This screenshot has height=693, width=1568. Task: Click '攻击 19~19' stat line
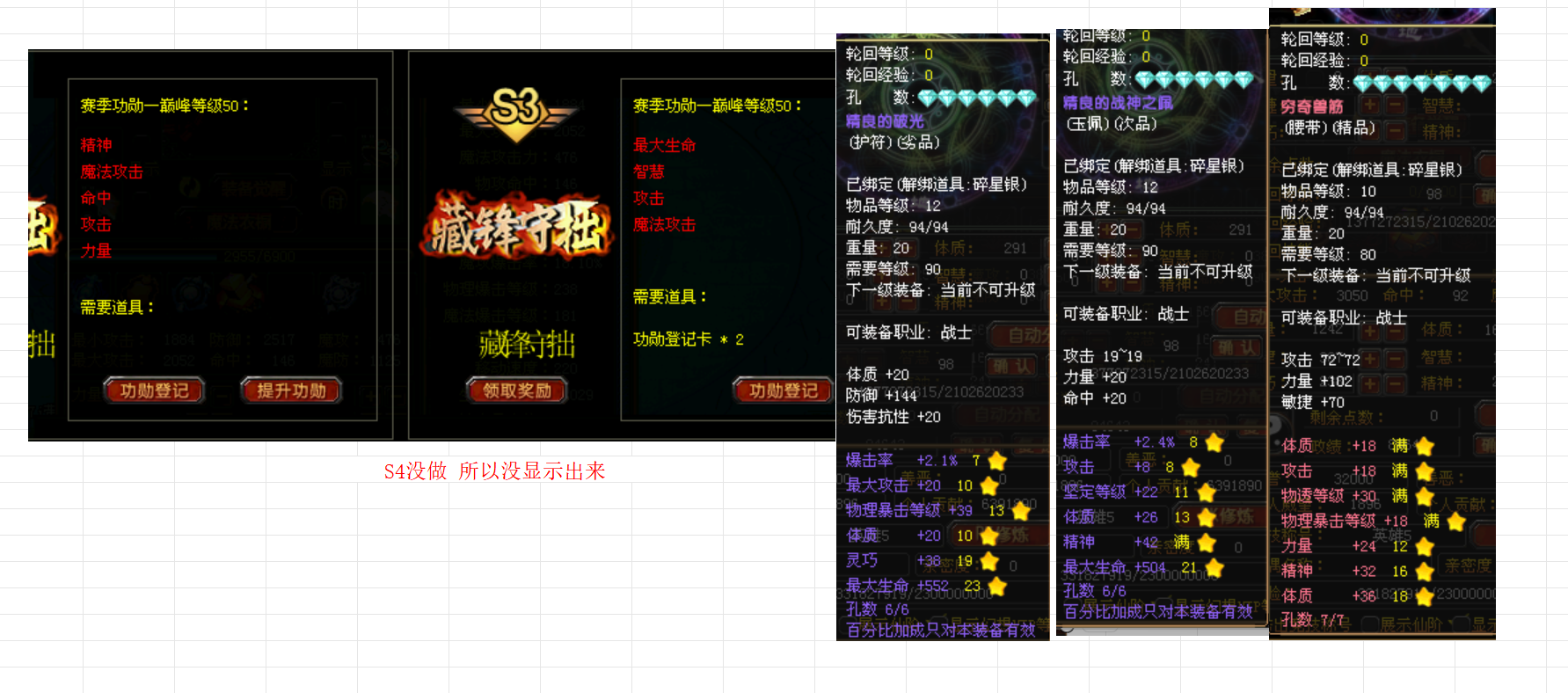tap(1103, 356)
